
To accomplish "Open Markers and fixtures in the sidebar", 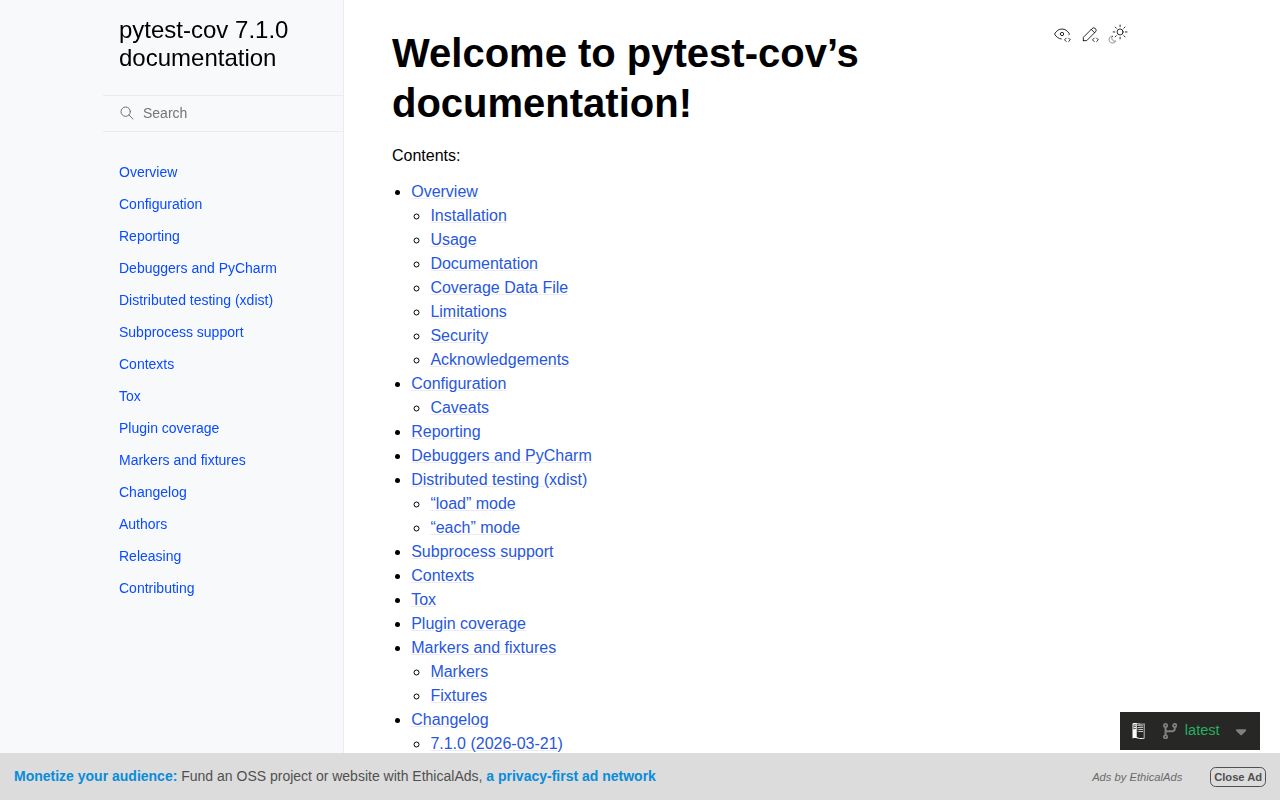I will (x=182, y=460).
